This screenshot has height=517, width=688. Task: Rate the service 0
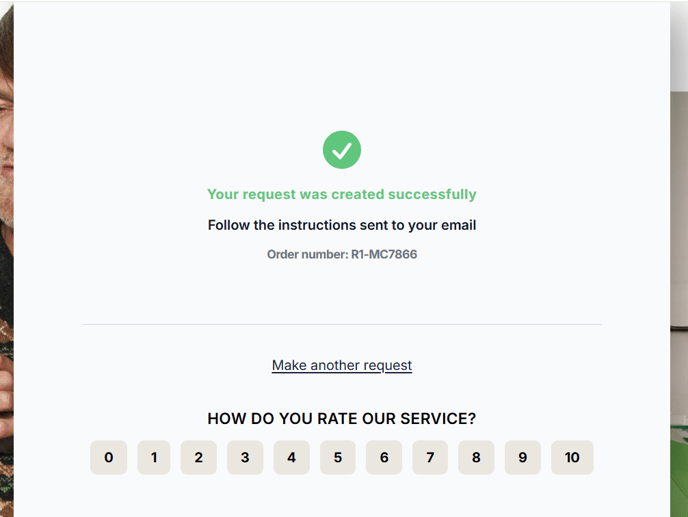[x=109, y=457]
